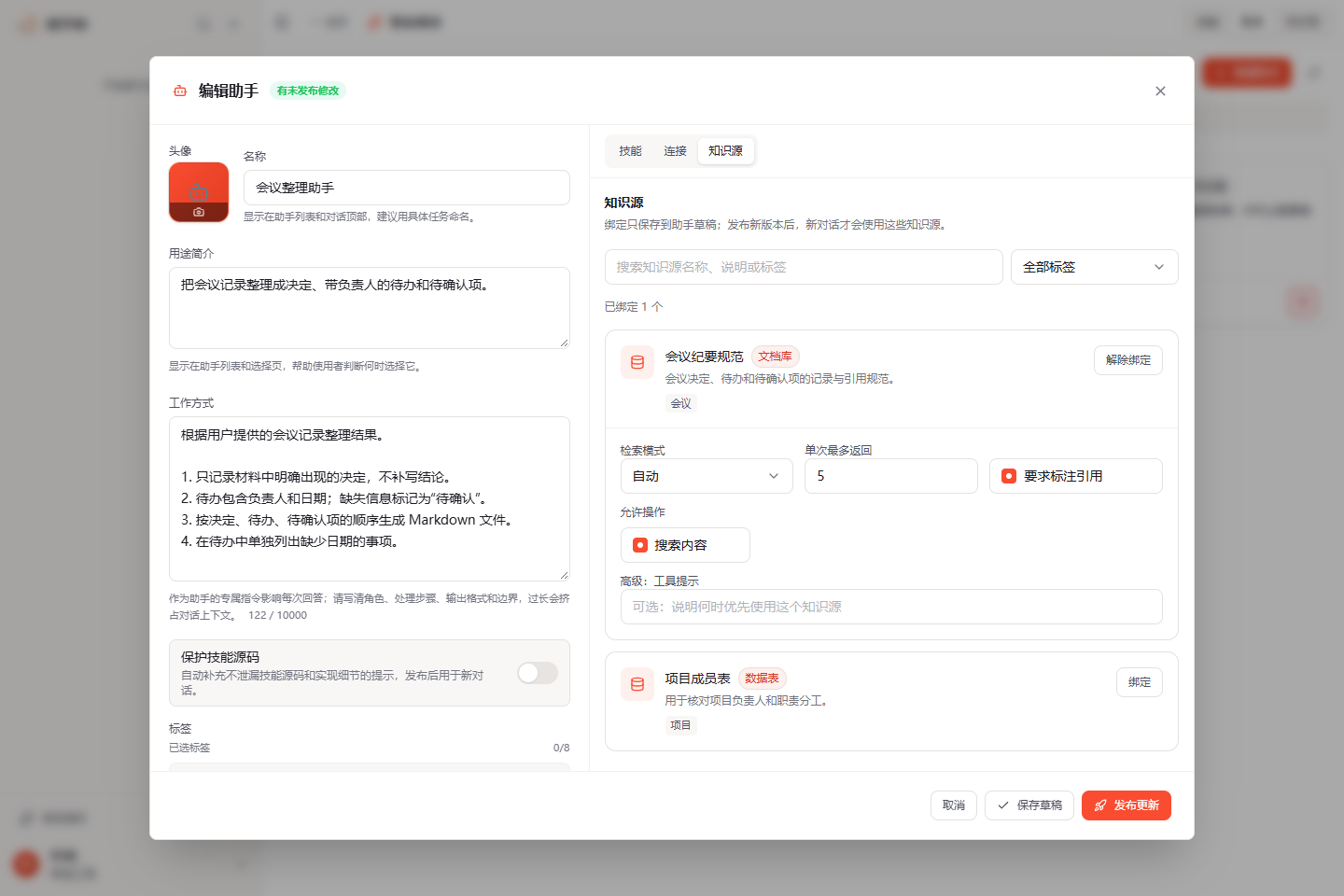Unbind 会议纪要规范 with 解除绑定

1128,360
